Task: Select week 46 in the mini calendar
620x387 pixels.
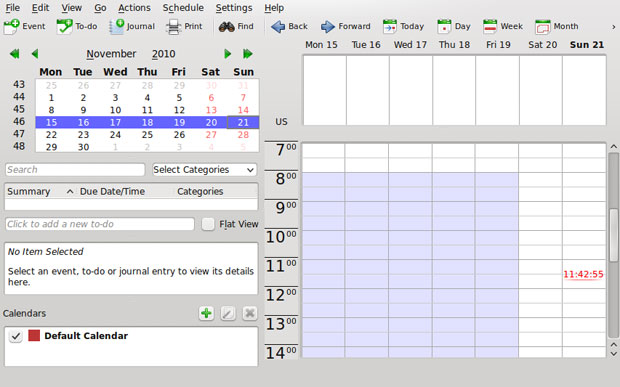Action: (19, 122)
